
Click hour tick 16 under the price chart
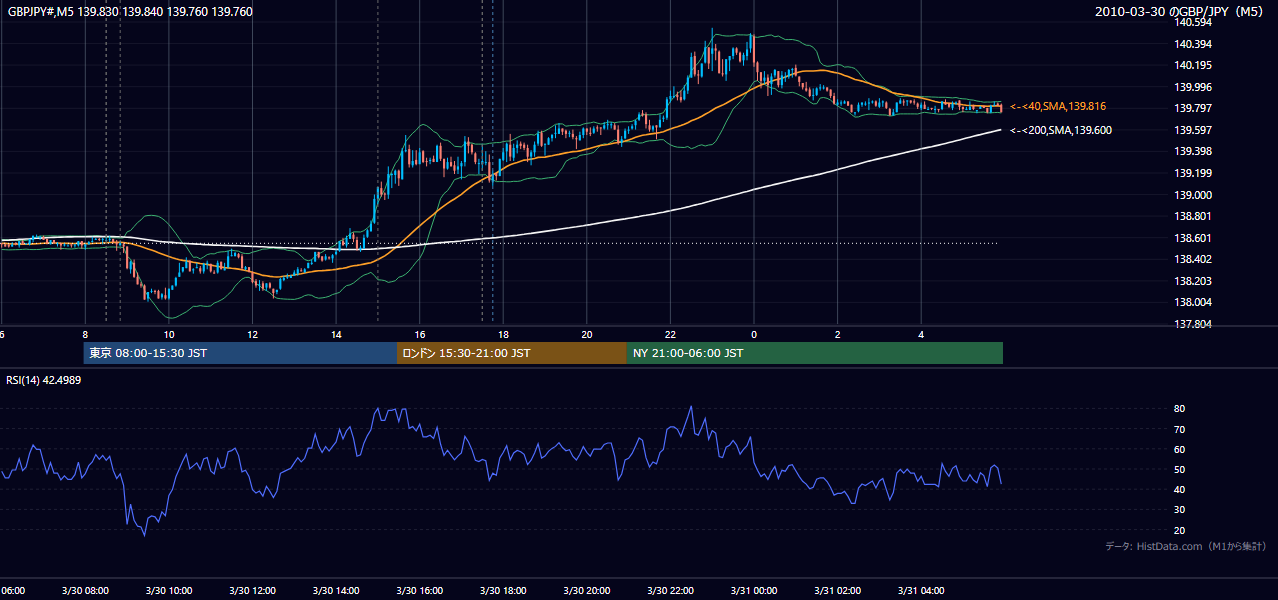[420, 334]
